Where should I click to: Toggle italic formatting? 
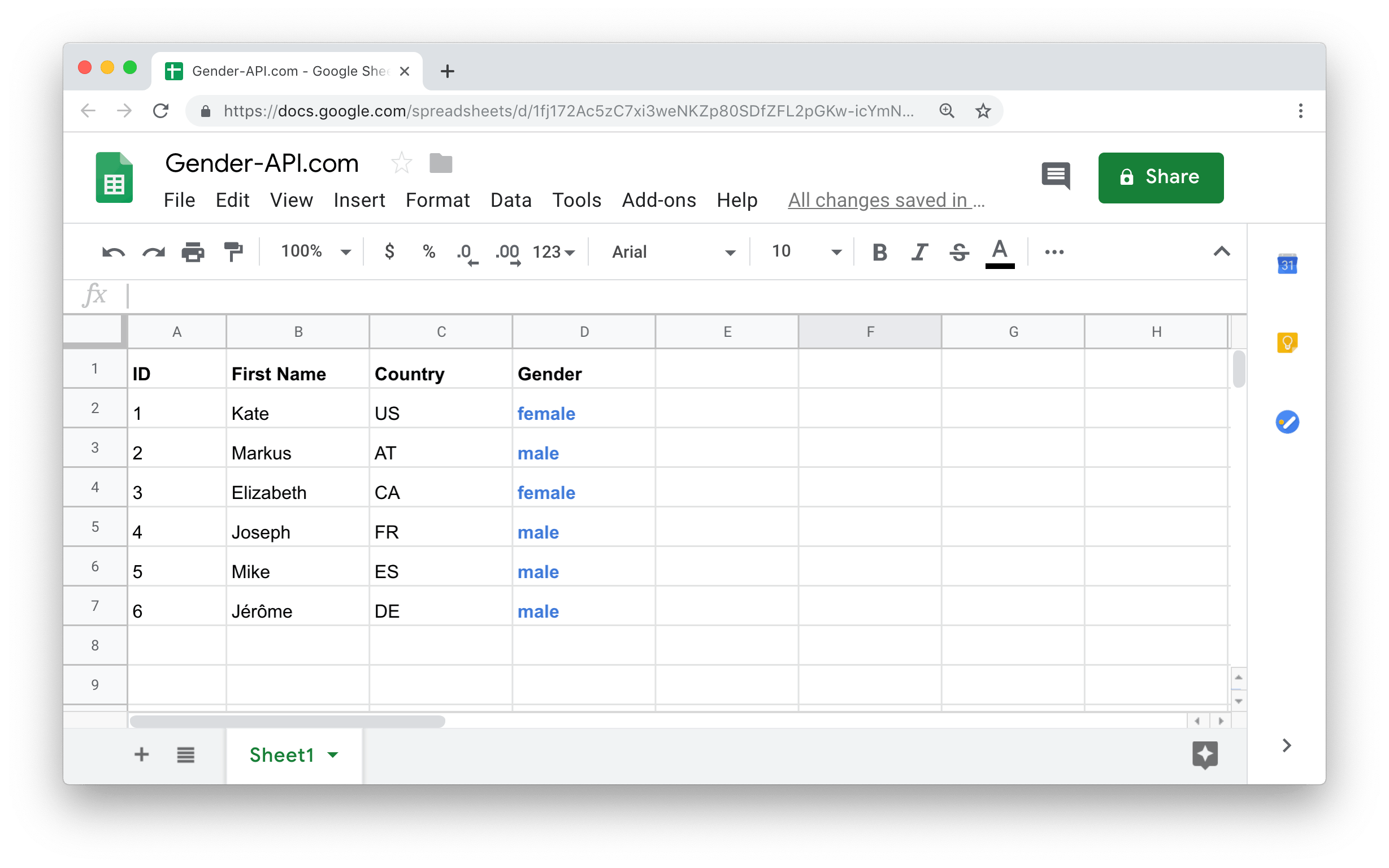(919, 251)
